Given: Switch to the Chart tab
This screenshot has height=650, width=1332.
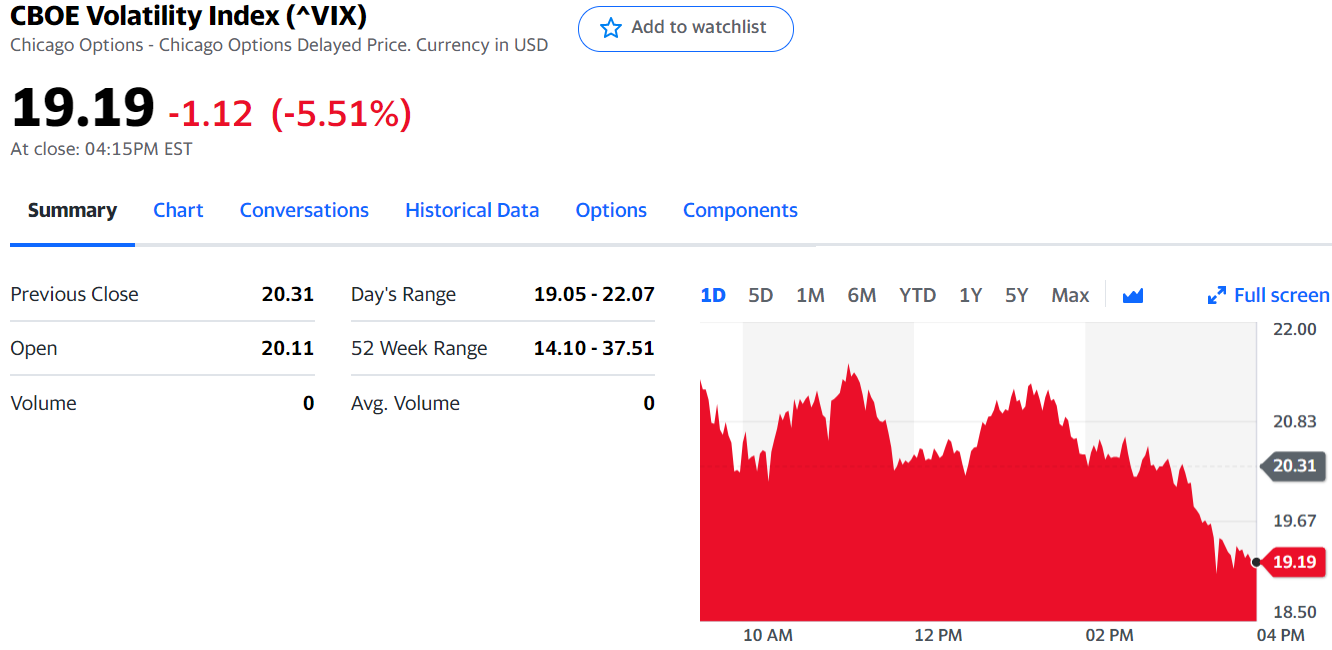Looking at the screenshot, I should 178,210.
